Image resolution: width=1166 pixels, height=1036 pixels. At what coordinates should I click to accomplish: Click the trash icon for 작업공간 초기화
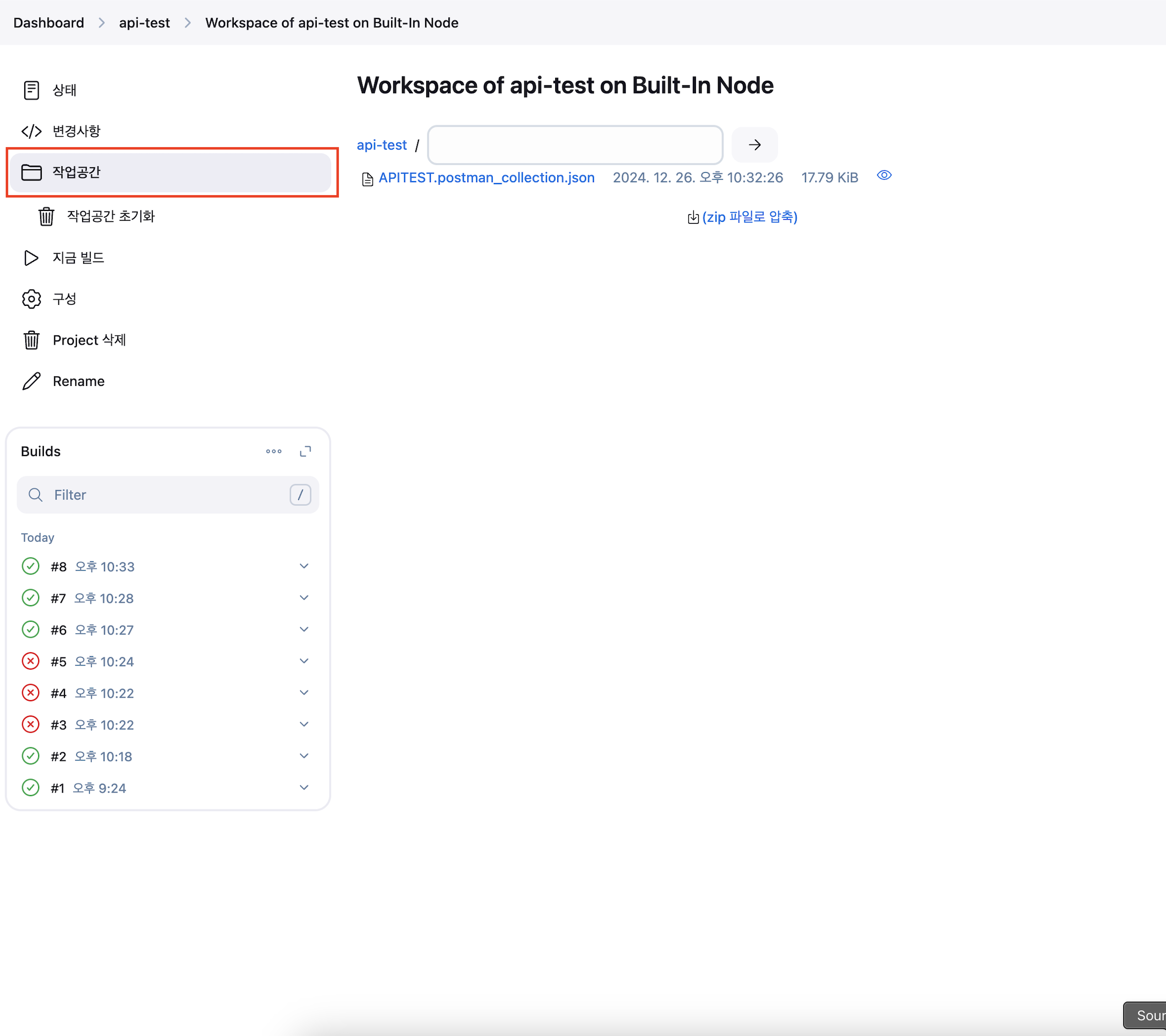(x=46, y=216)
